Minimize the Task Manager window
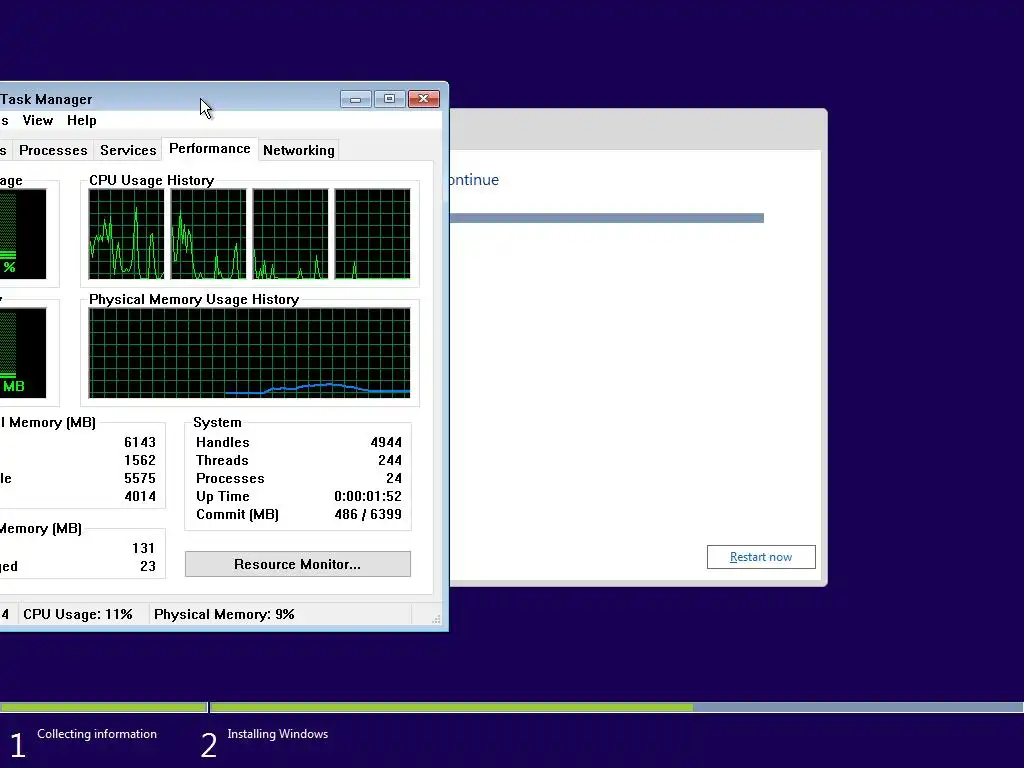The image size is (1024, 768). 356,99
